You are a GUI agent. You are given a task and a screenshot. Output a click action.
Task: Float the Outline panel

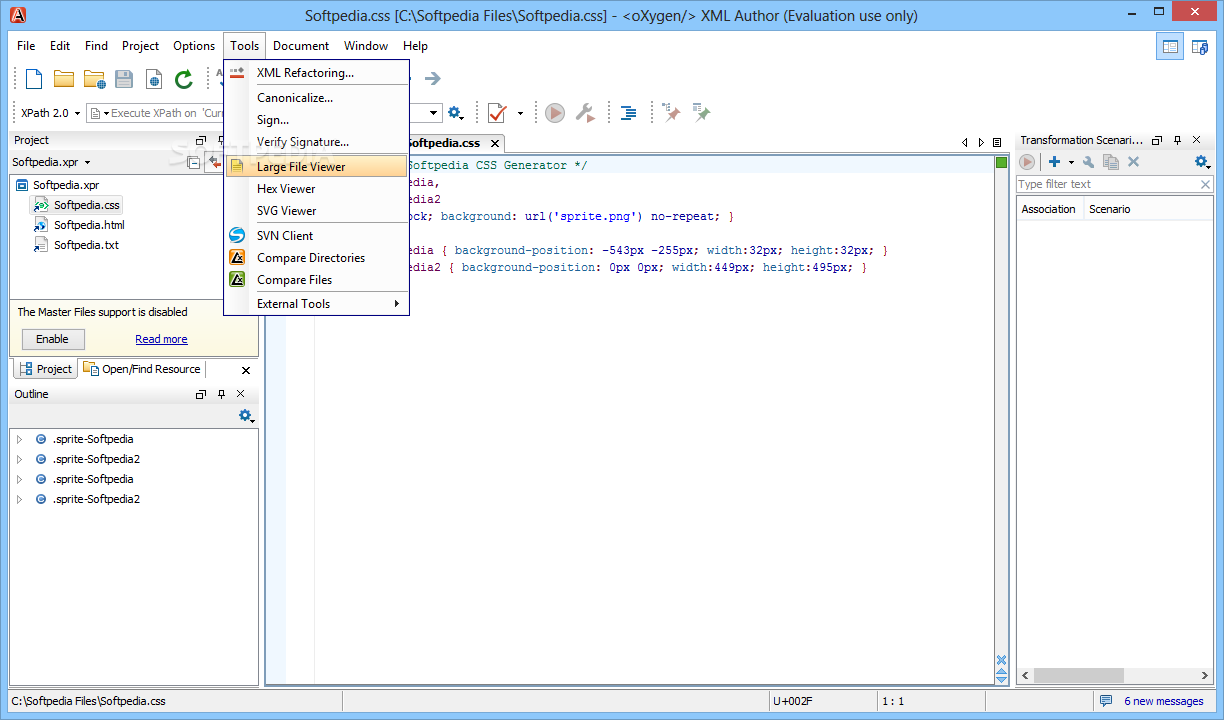click(201, 395)
